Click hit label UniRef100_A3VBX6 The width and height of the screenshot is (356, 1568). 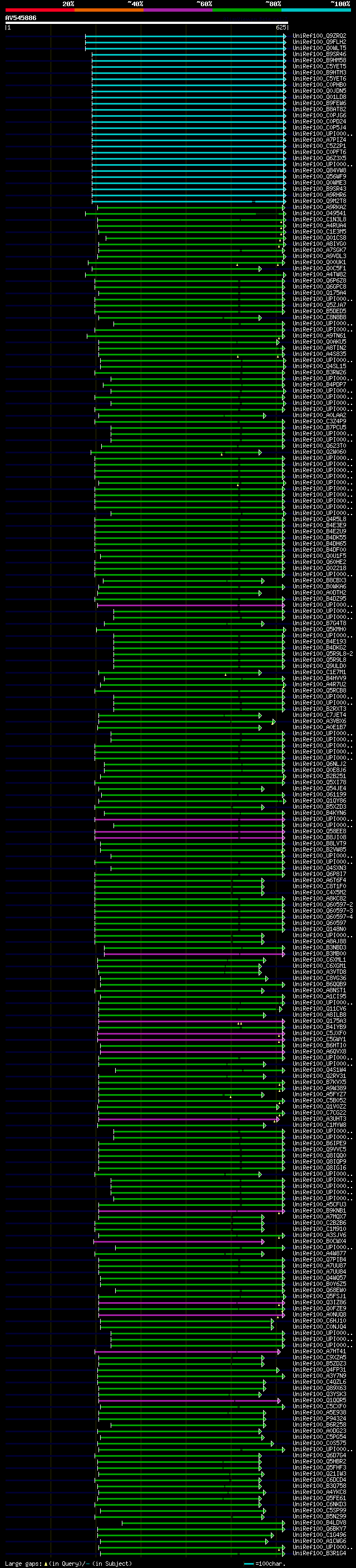tap(319, 721)
